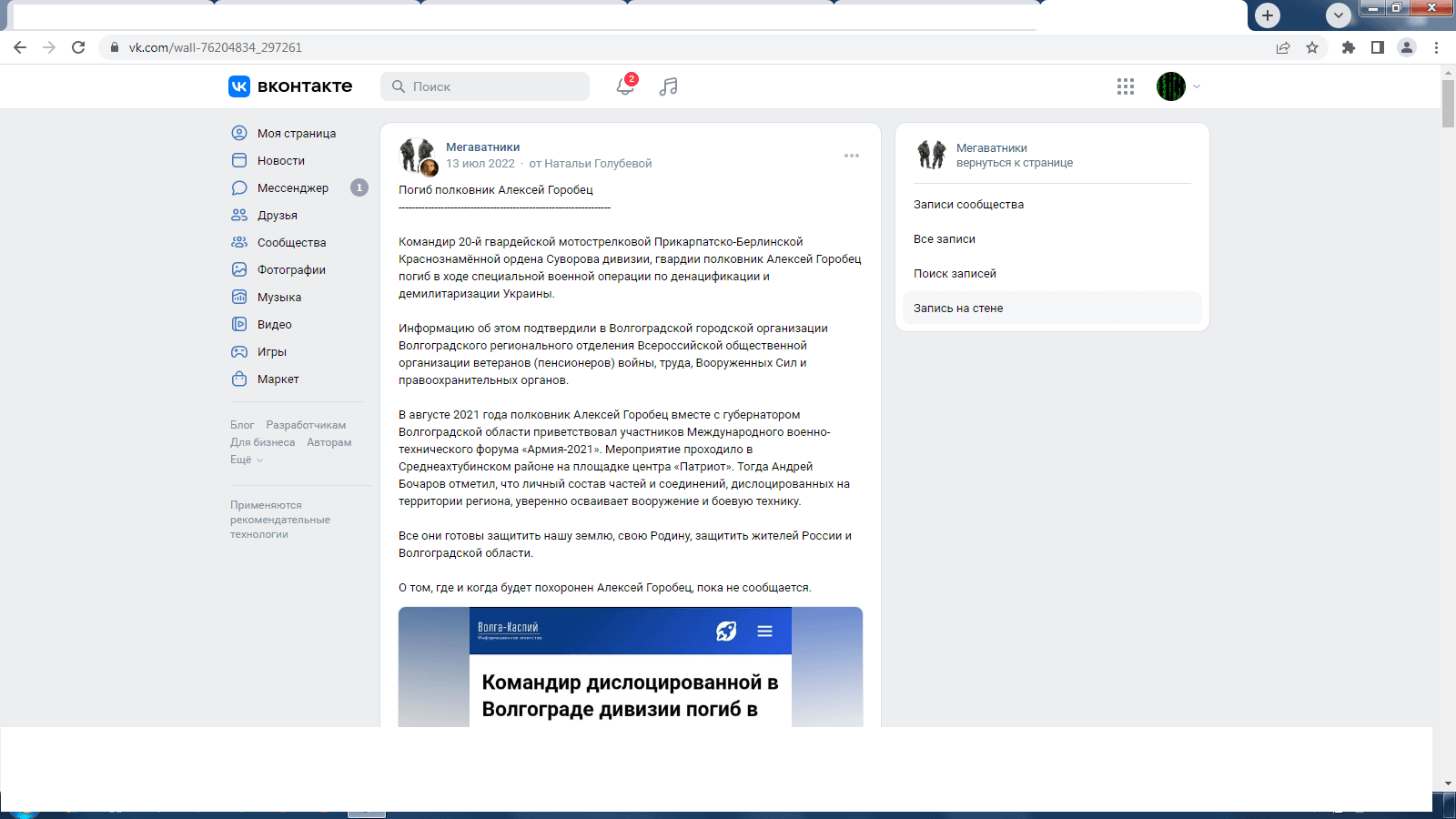Click the page vertical scrollbar thumb
The width and height of the screenshot is (1456, 819).
point(1448,104)
